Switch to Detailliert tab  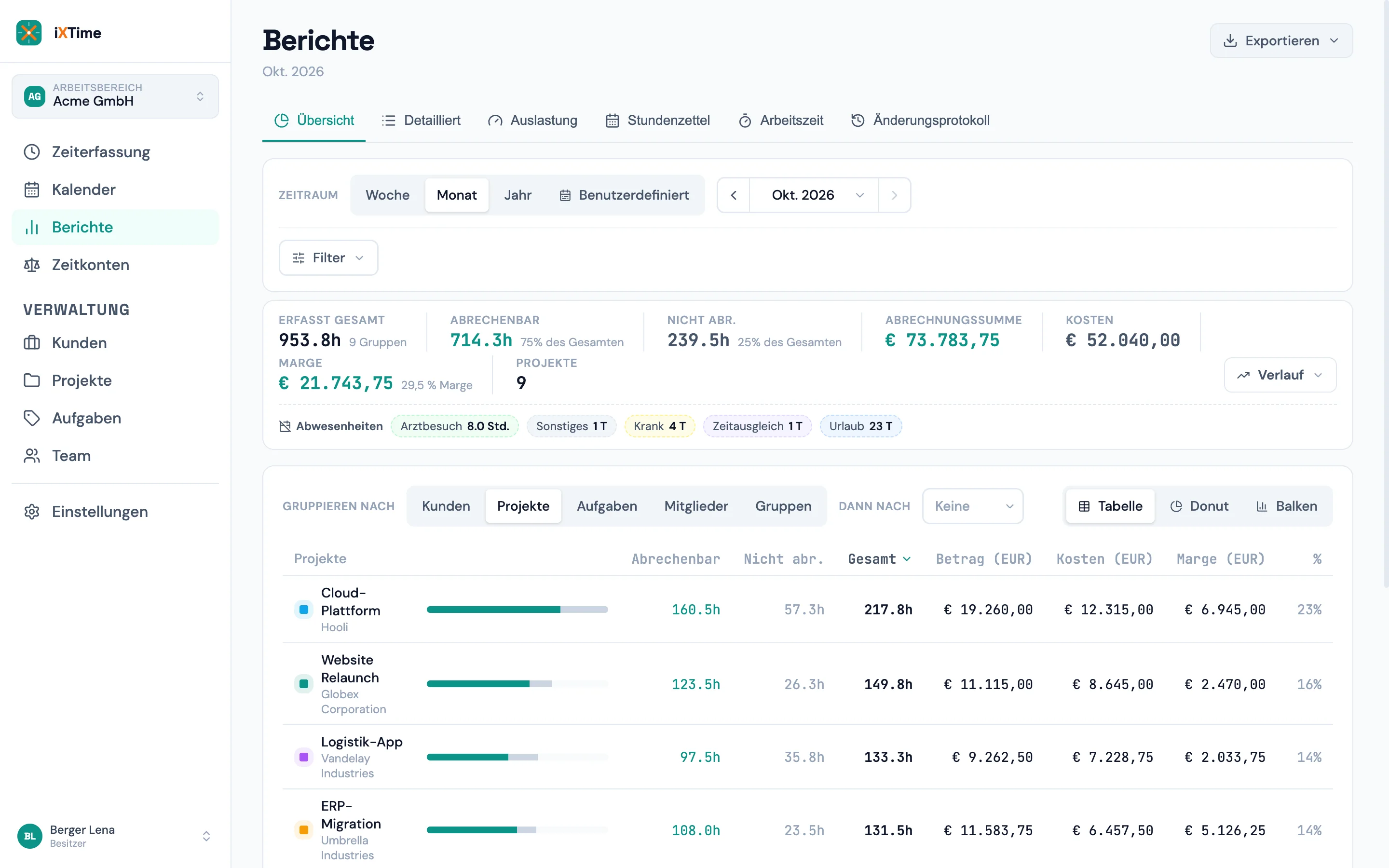(422, 121)
